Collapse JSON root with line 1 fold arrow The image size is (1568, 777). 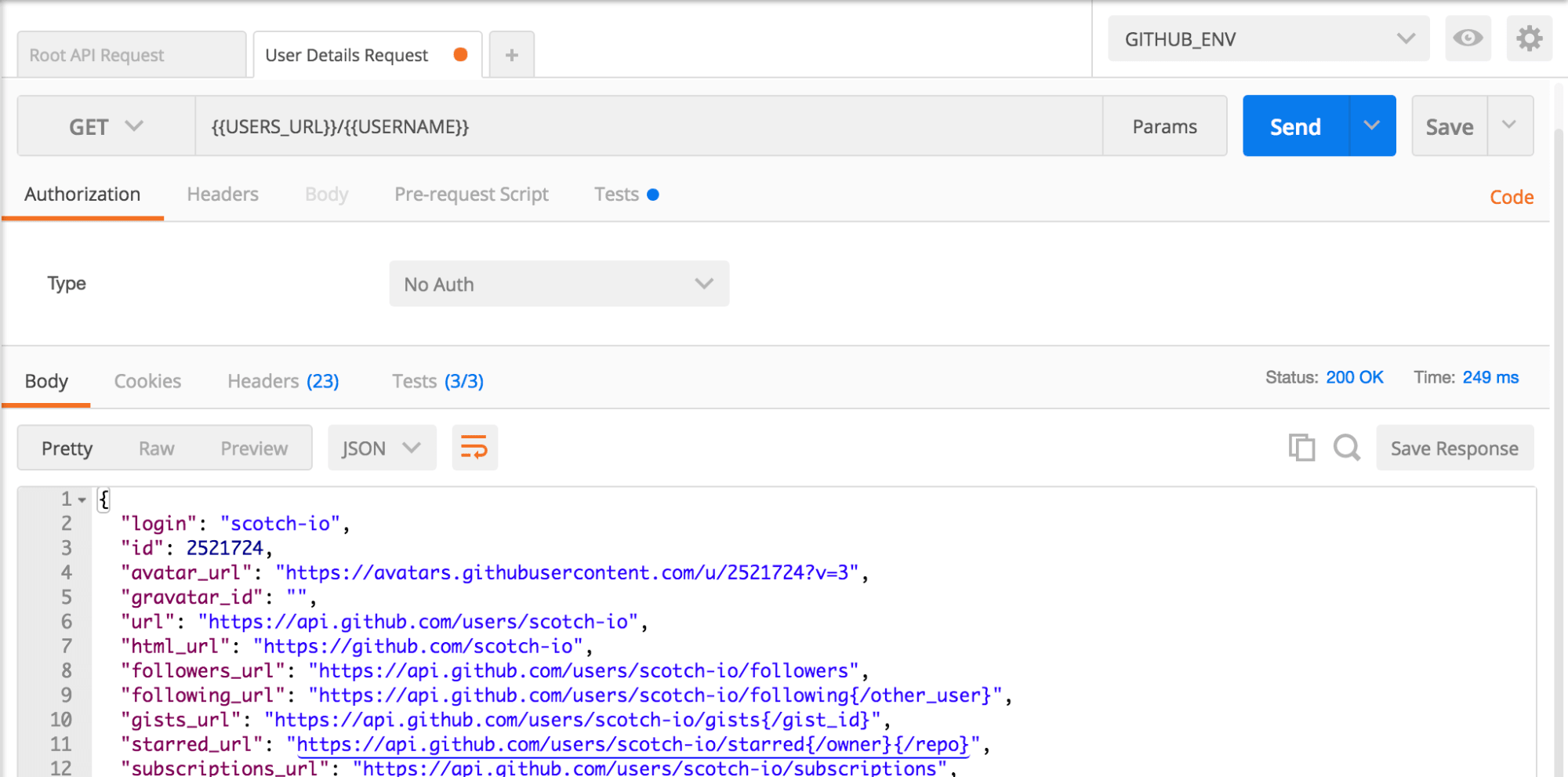pyautogui.click(x=82, y=499)
